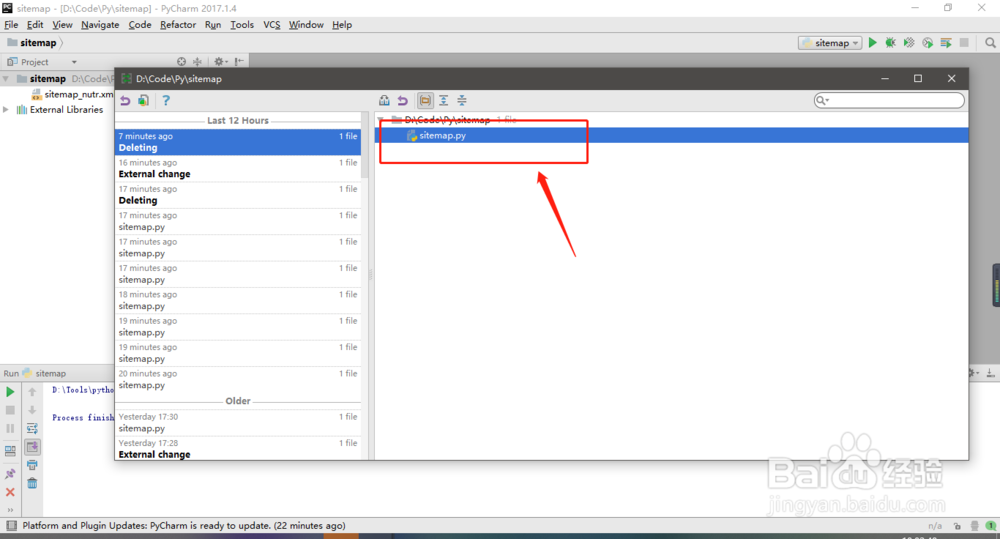This screenshot has width=1000, height=539.
Task: Select the Yesterday 17:30 sitemap.py revision
Action: point(238,422)
